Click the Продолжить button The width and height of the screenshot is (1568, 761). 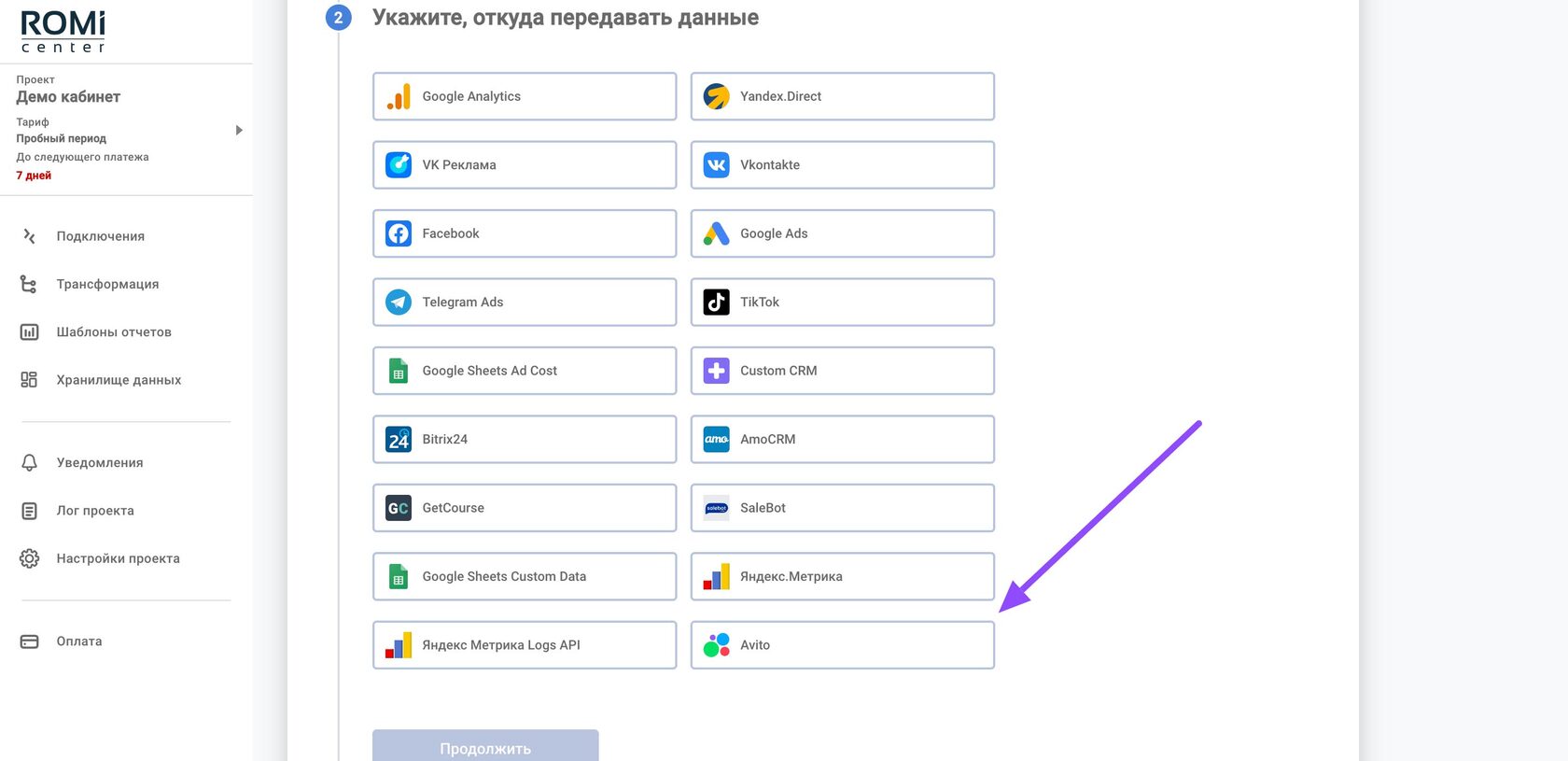pos(485,746)
